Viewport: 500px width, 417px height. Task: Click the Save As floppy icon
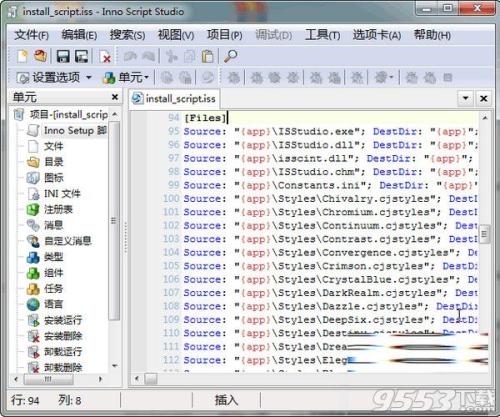point(81,56)
